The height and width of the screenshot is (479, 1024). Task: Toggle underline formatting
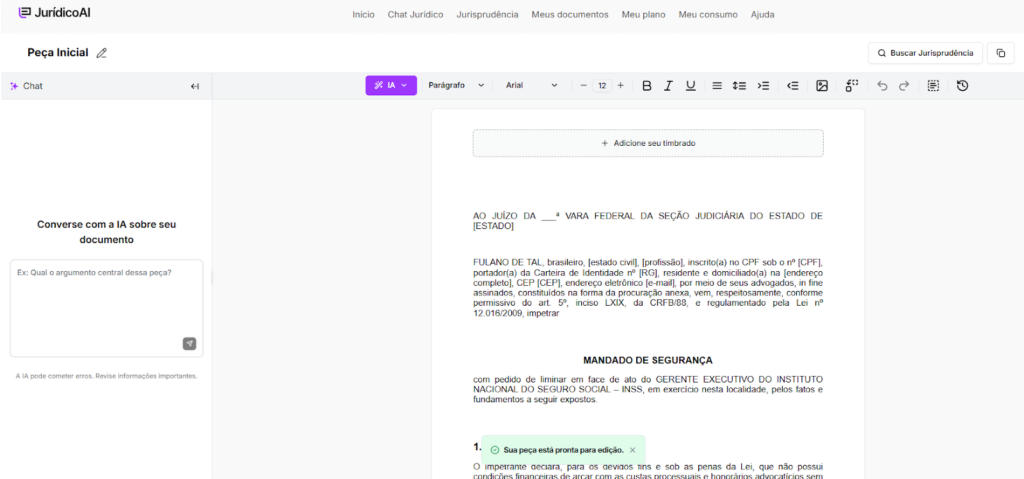pyautogui.click(x=690, y=86)
